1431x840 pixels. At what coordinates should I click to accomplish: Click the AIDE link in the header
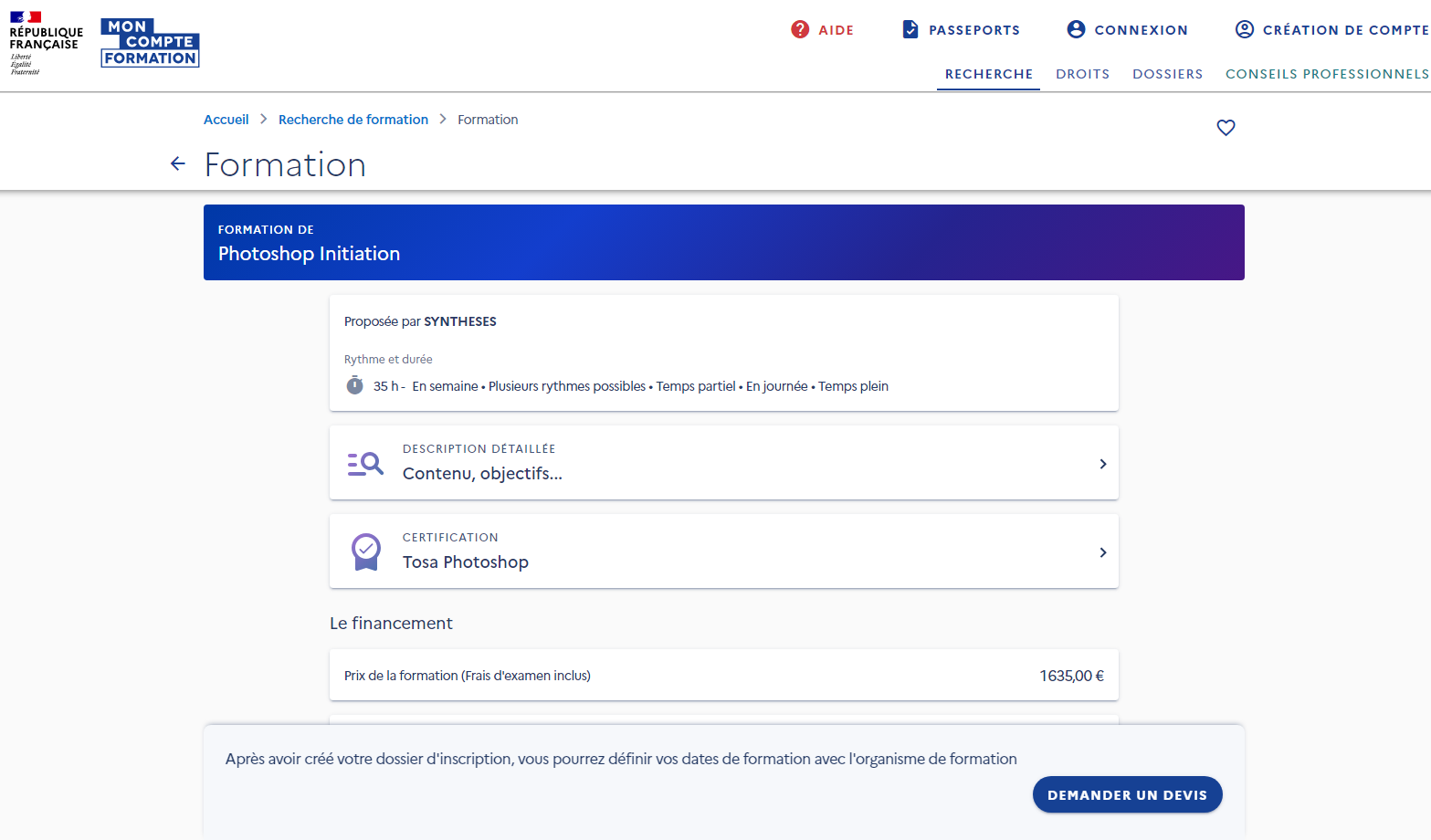836,30
